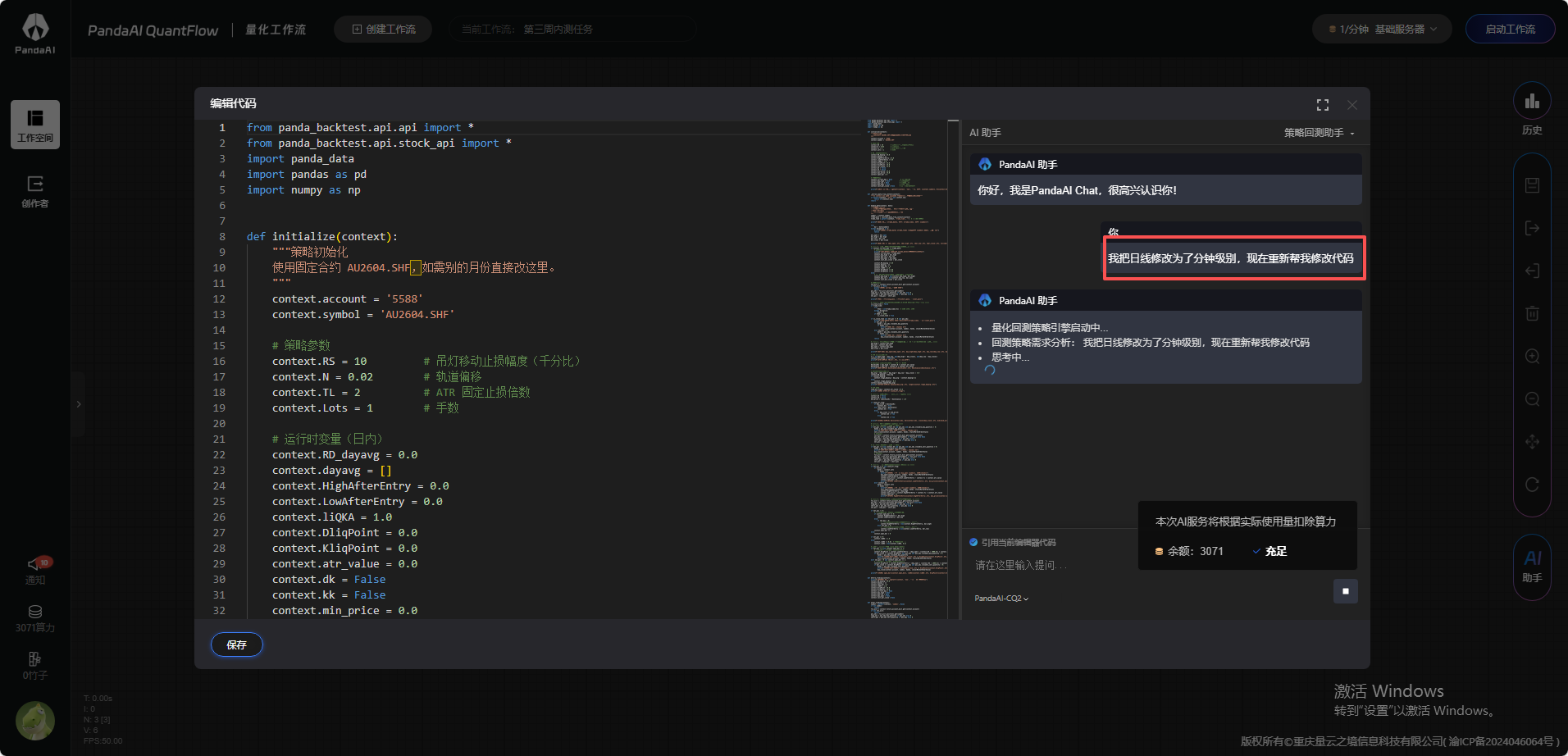Open the 工作空间 workspace section

point(35,125)
